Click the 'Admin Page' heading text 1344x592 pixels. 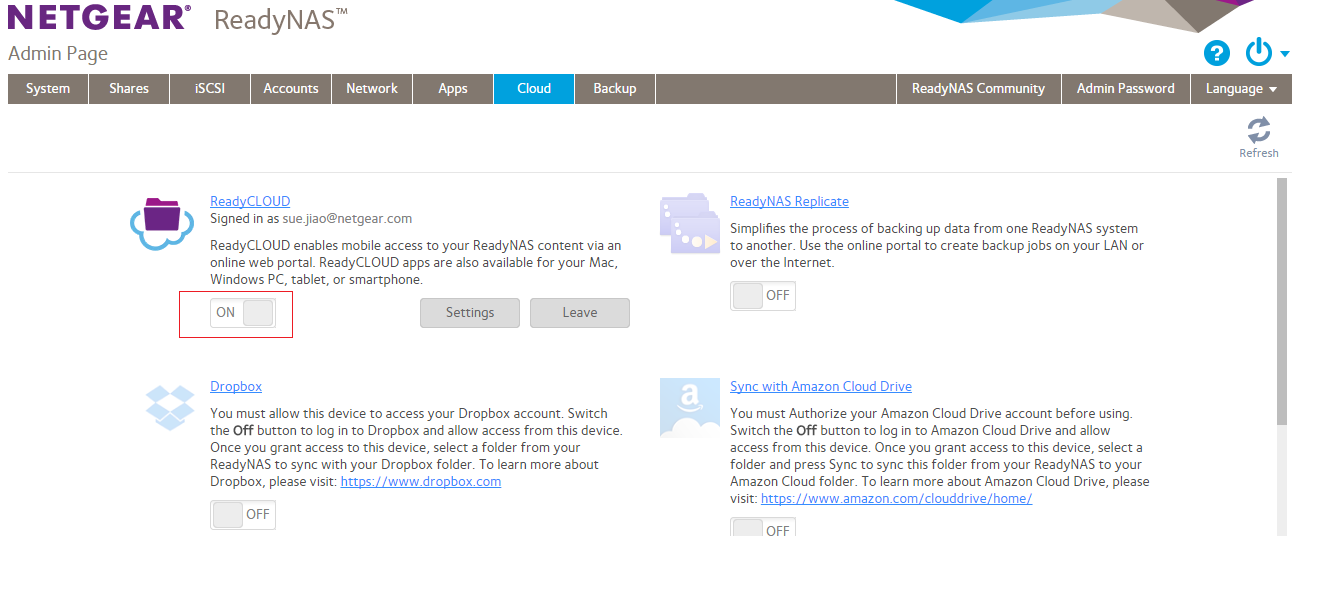tap(58, 54)
